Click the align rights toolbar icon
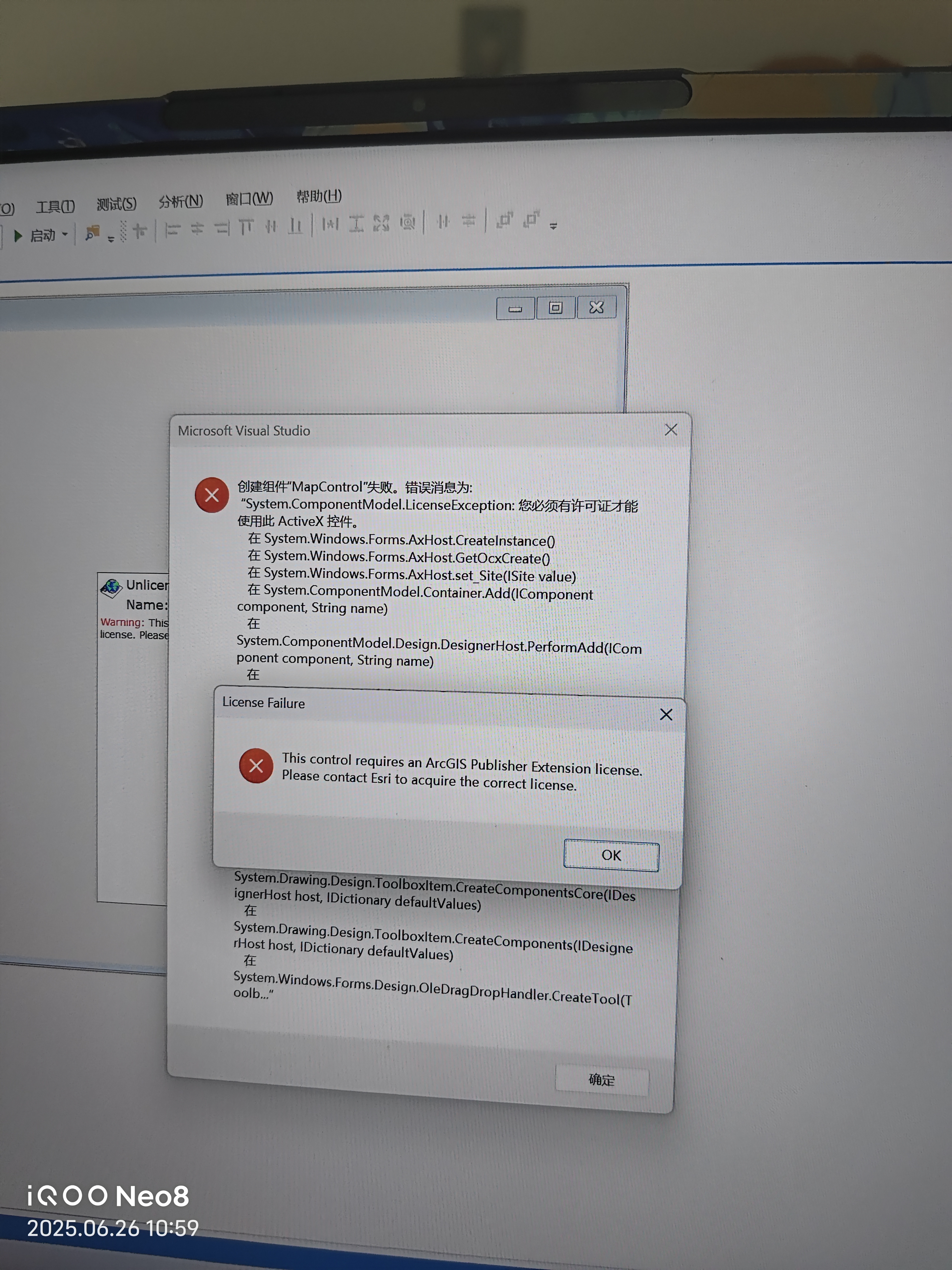 (x=222, y=228)
